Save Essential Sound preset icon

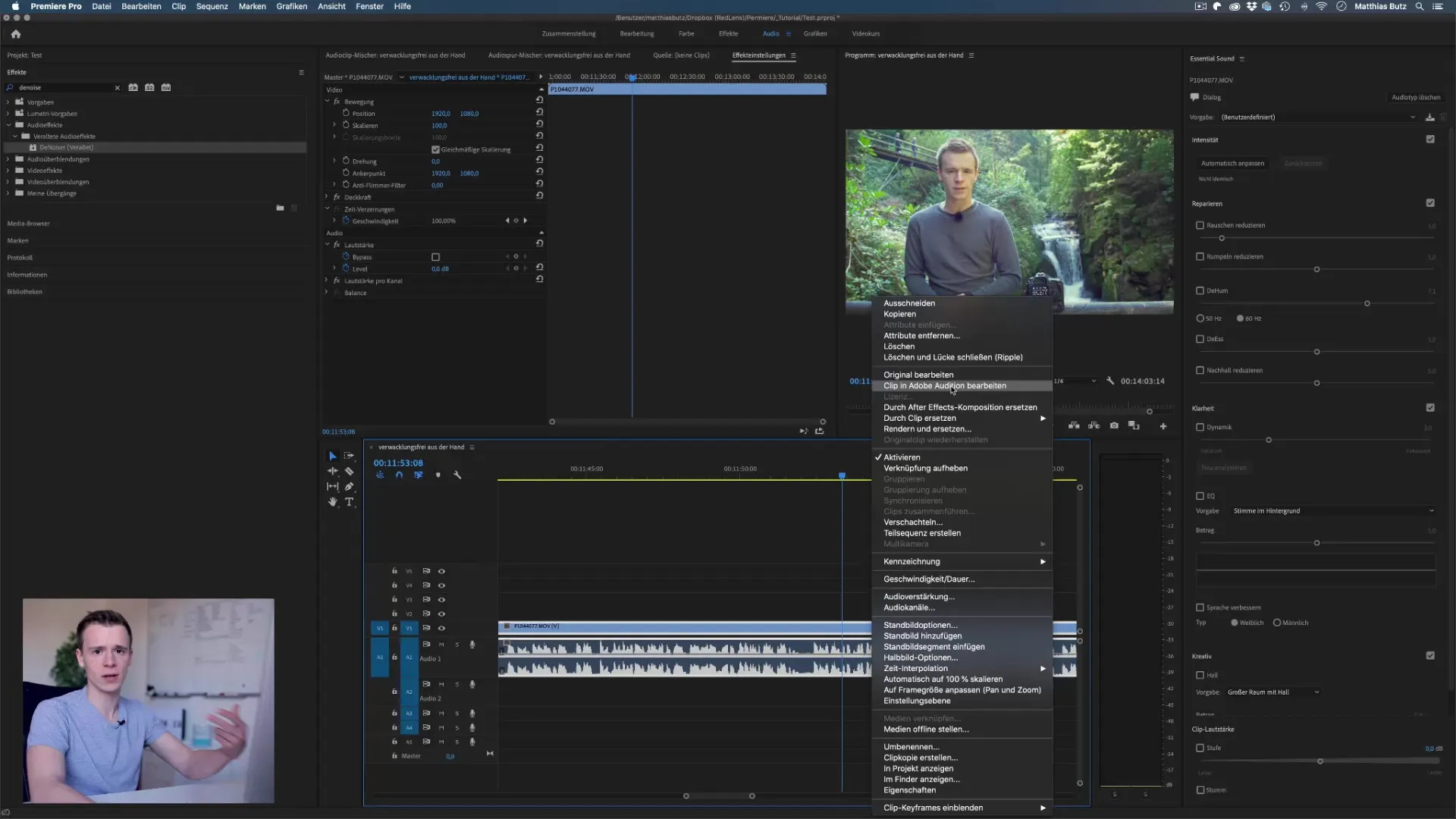click(x=1429, y=117)
